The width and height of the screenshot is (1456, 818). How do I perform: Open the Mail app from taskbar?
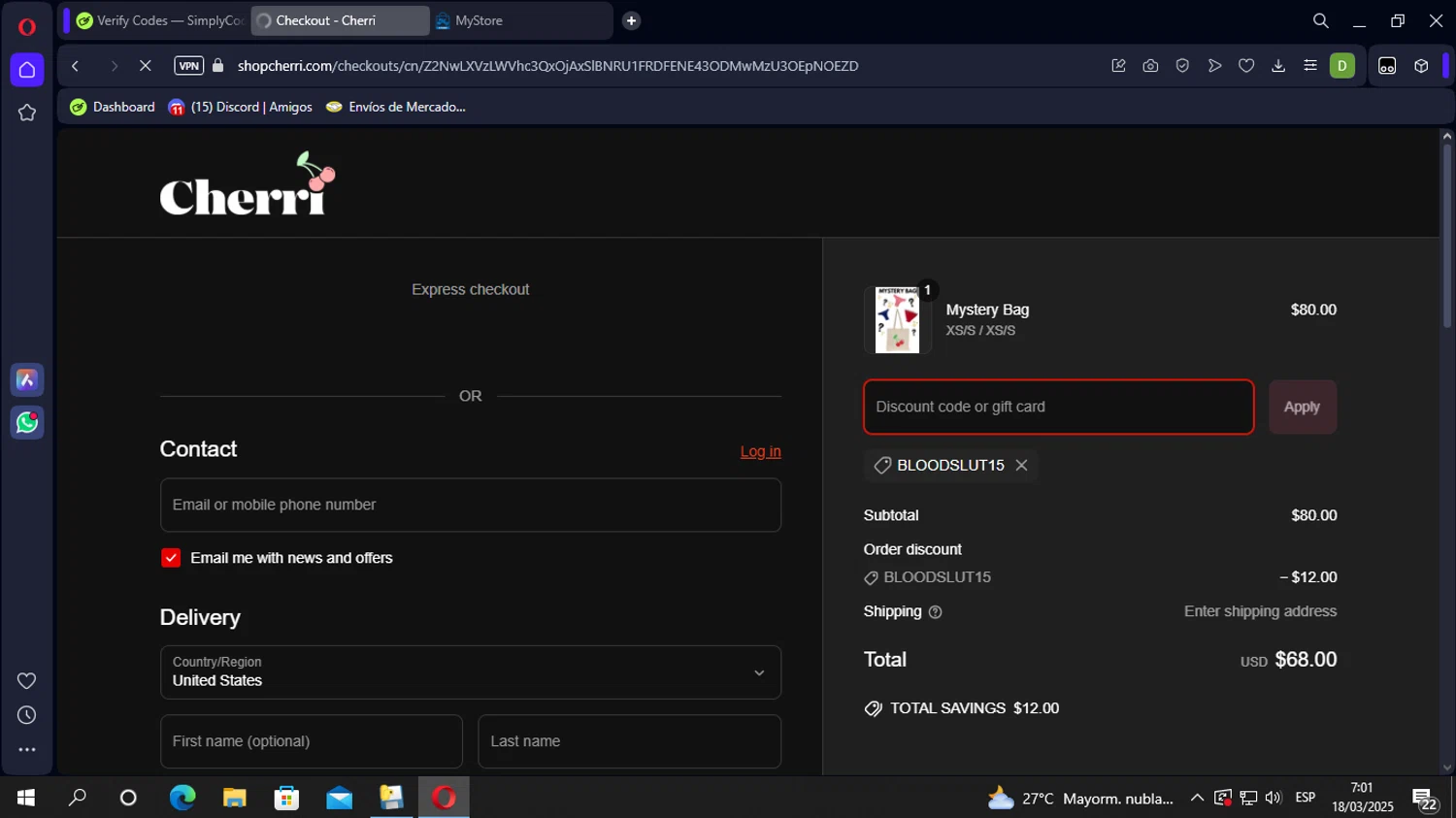click(x=340, y=798)
